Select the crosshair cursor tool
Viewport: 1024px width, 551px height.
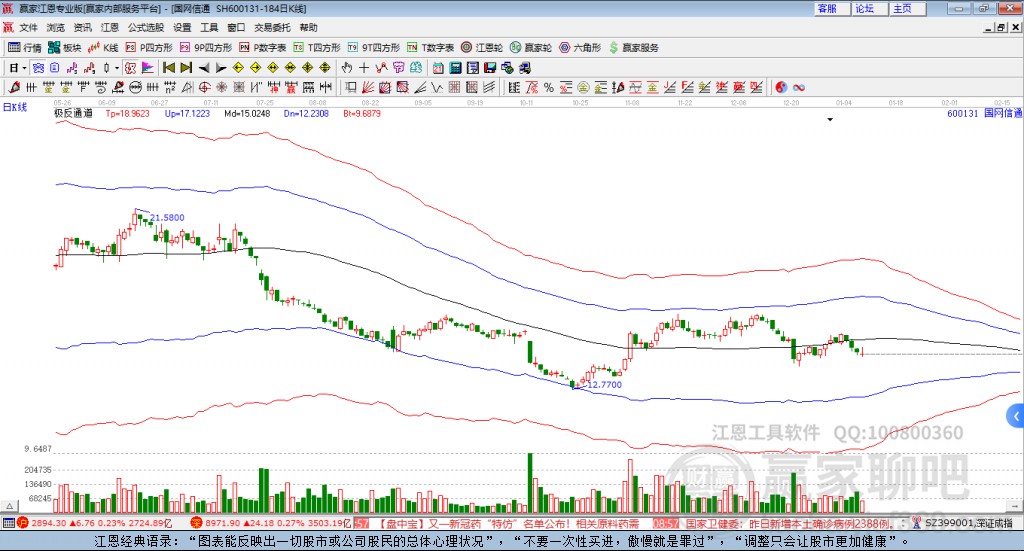point(364,68)
